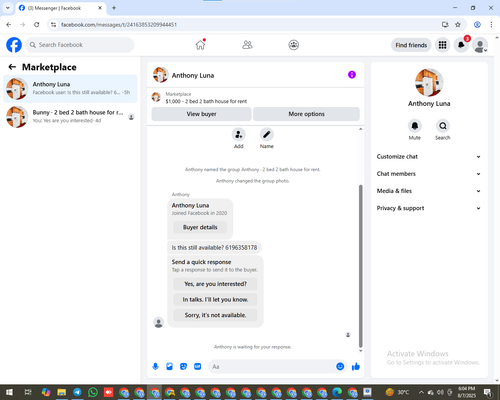Open the apps menu grid icon

click(x=442, y=45)
